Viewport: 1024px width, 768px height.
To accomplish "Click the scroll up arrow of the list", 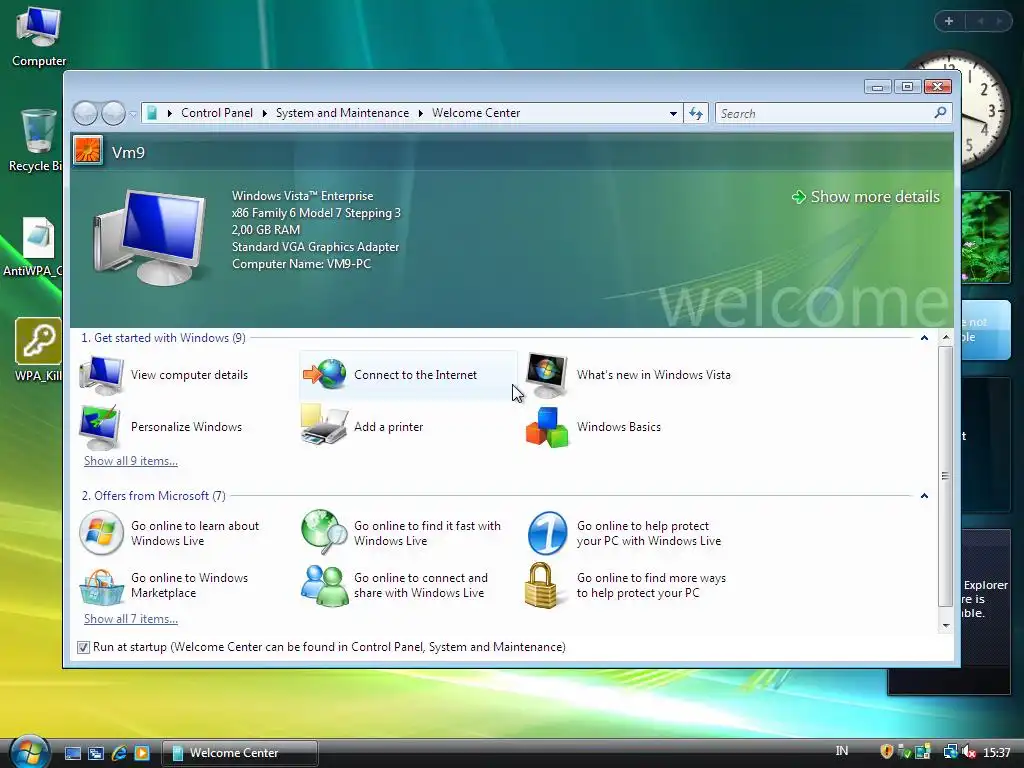I will (x=946, y=338).
